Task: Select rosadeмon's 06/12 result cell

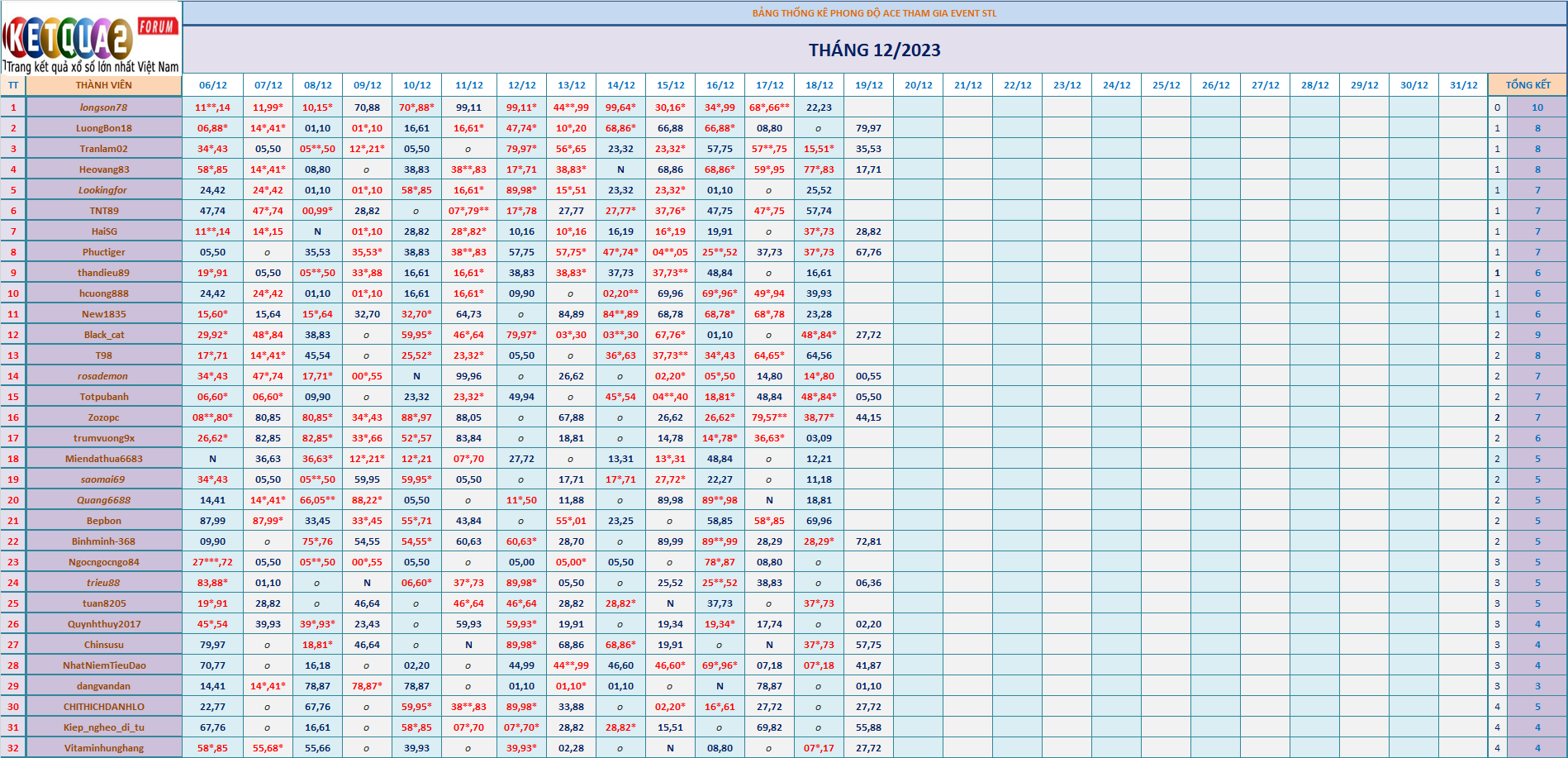Action: click(212, 376)
